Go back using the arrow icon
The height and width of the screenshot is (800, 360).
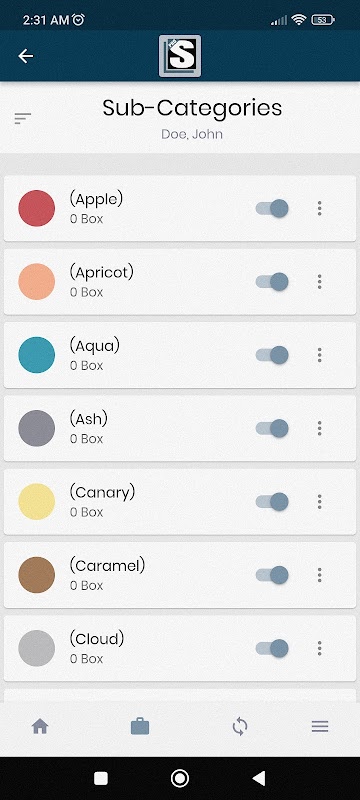(25, 56)
